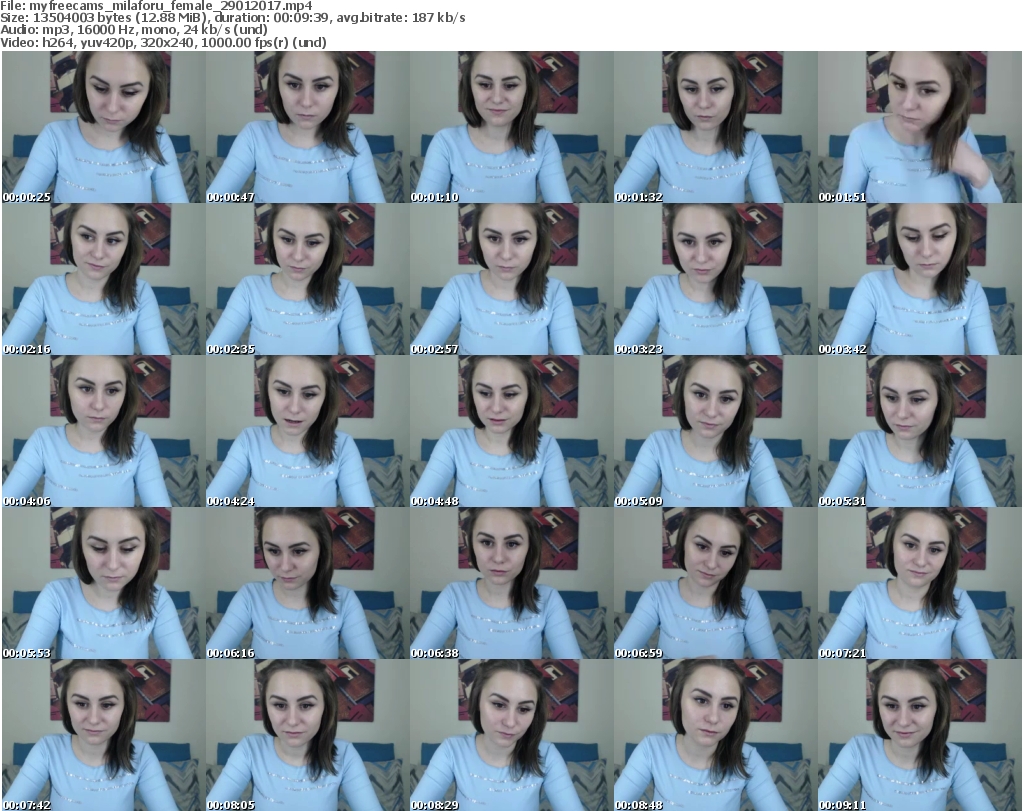Pick the 00:05:31 video frame
This screenshot has width=1024, height=811.
(x=920, y=432)
